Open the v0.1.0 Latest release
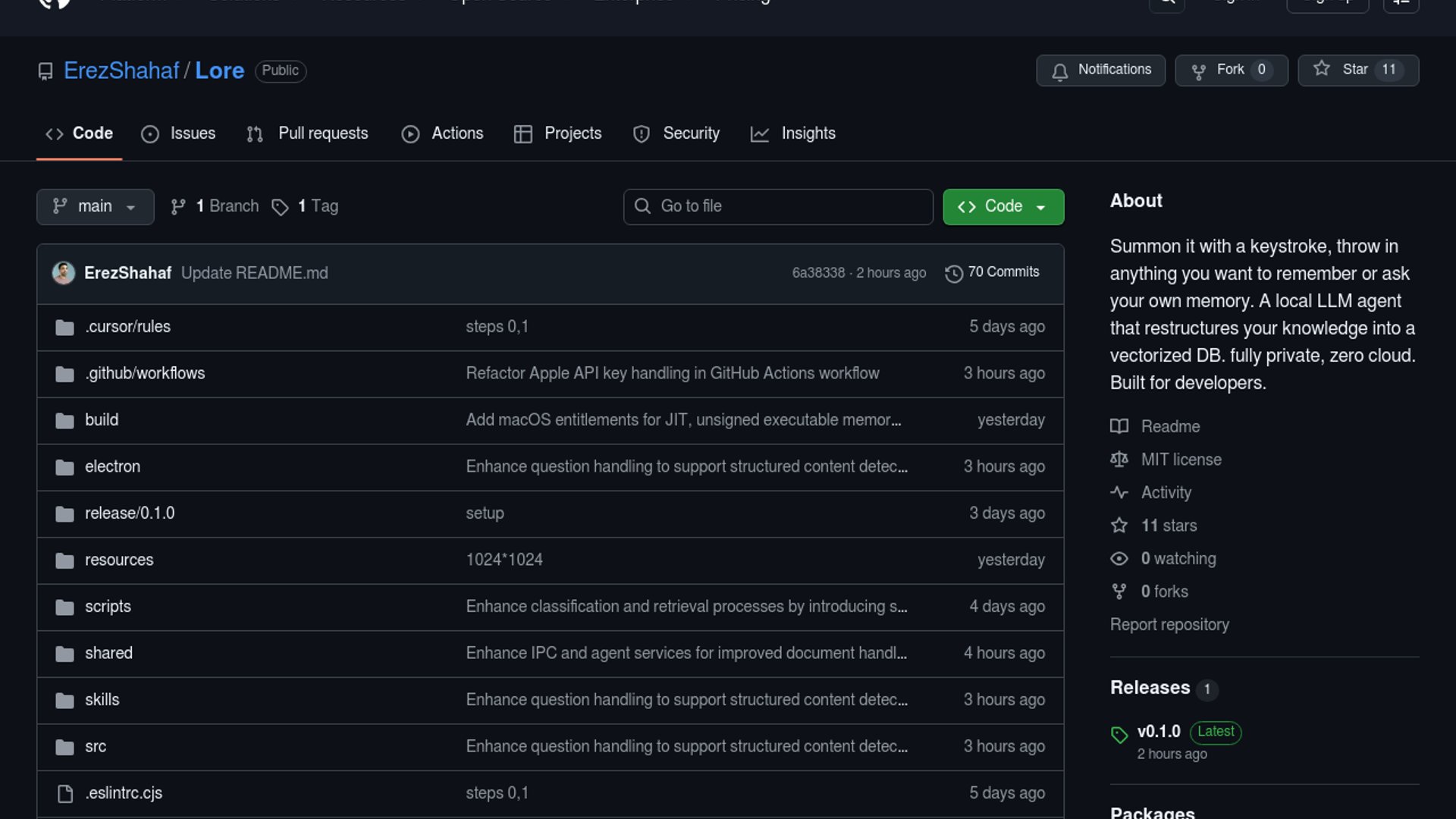This screenshot has width=1456, height=819. (x=1159, y=732)
